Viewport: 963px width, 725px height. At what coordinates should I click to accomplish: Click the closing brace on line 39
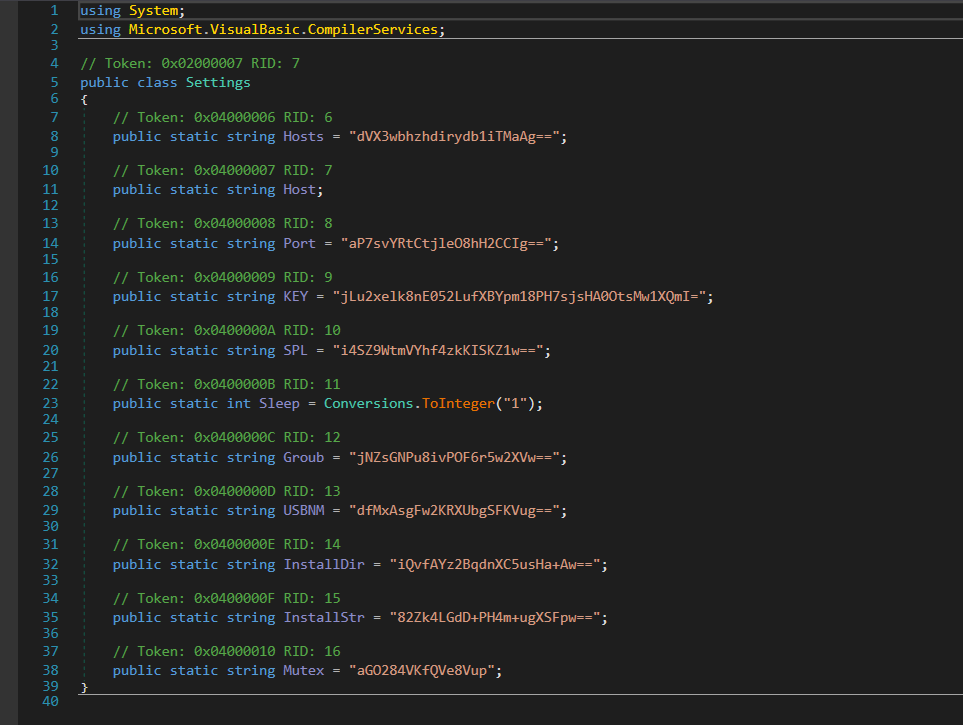(x=84, y=687)
